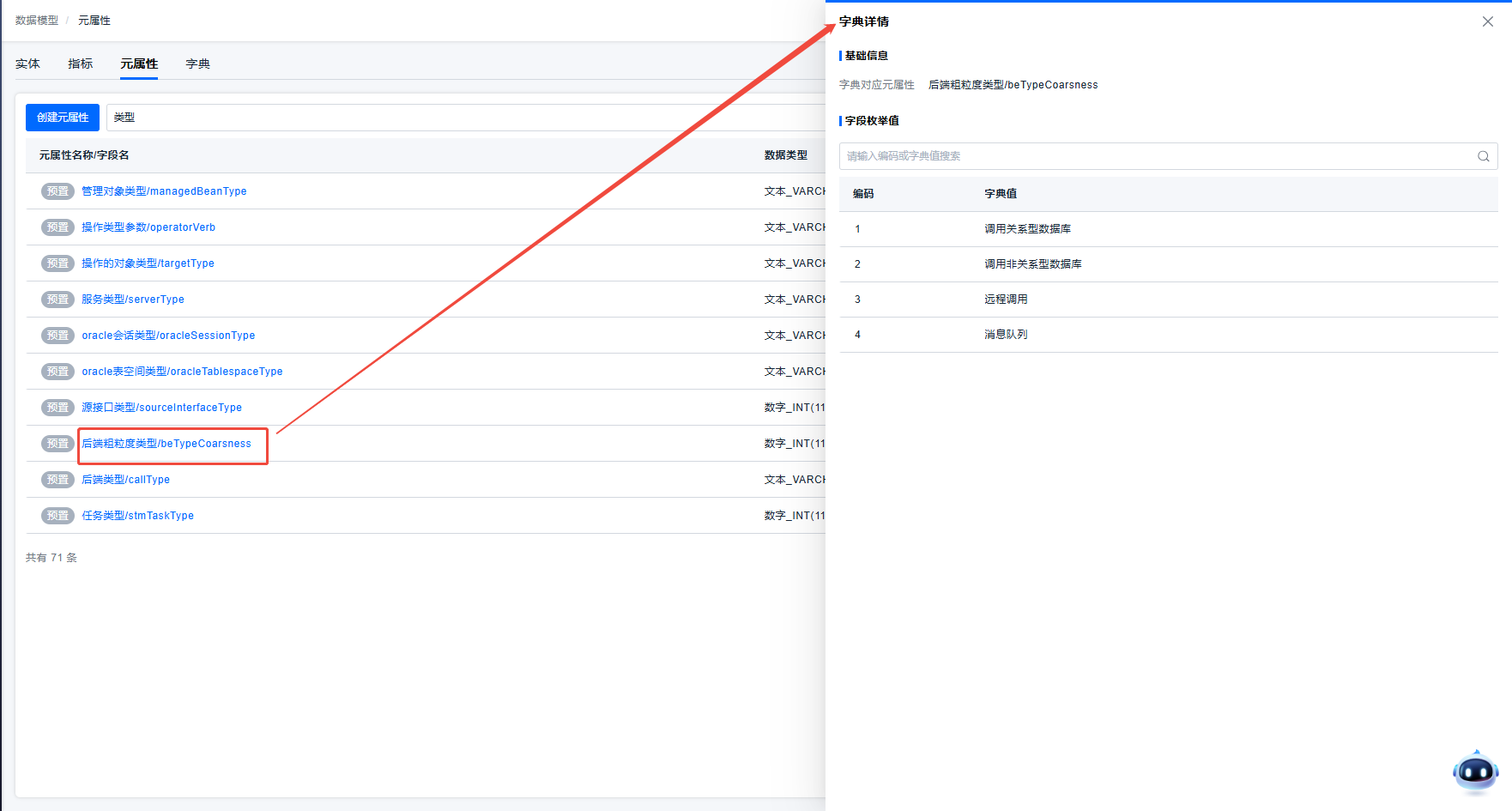Viewport: 1512px width, 811px height.
Task: Open the 字典 tab
Action: click(197, 64)
